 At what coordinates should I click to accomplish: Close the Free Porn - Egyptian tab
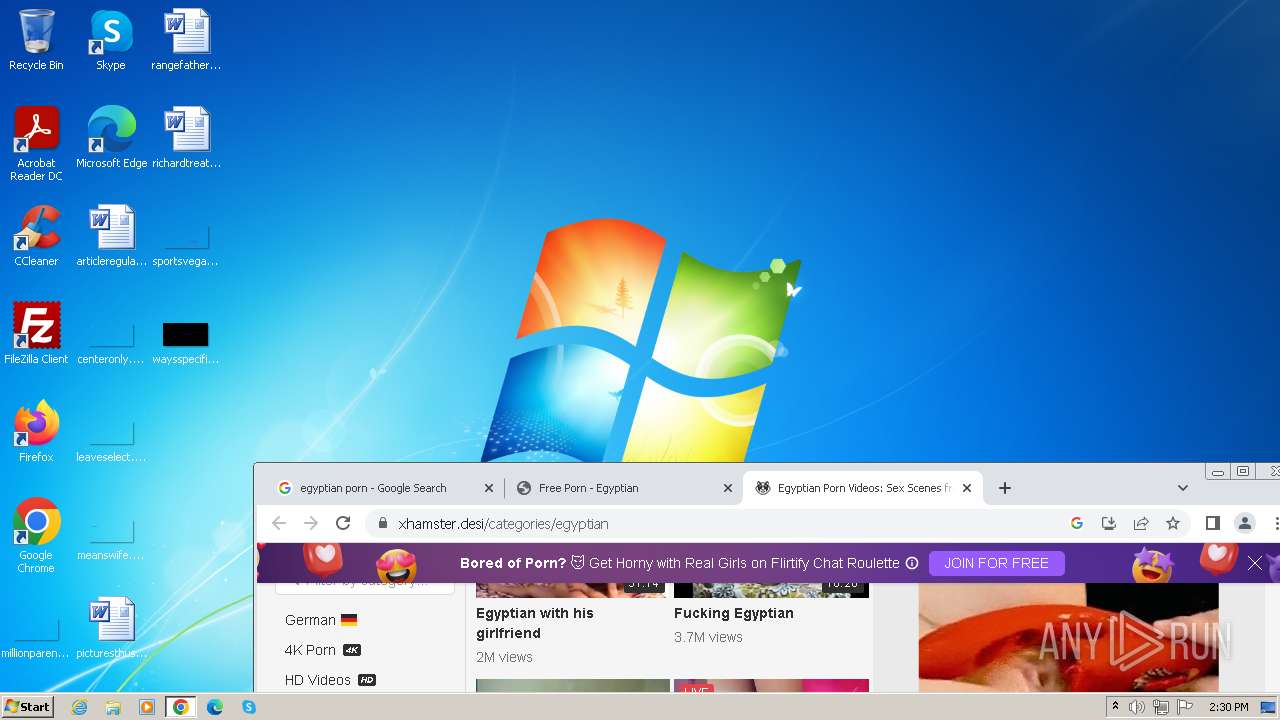728,488
